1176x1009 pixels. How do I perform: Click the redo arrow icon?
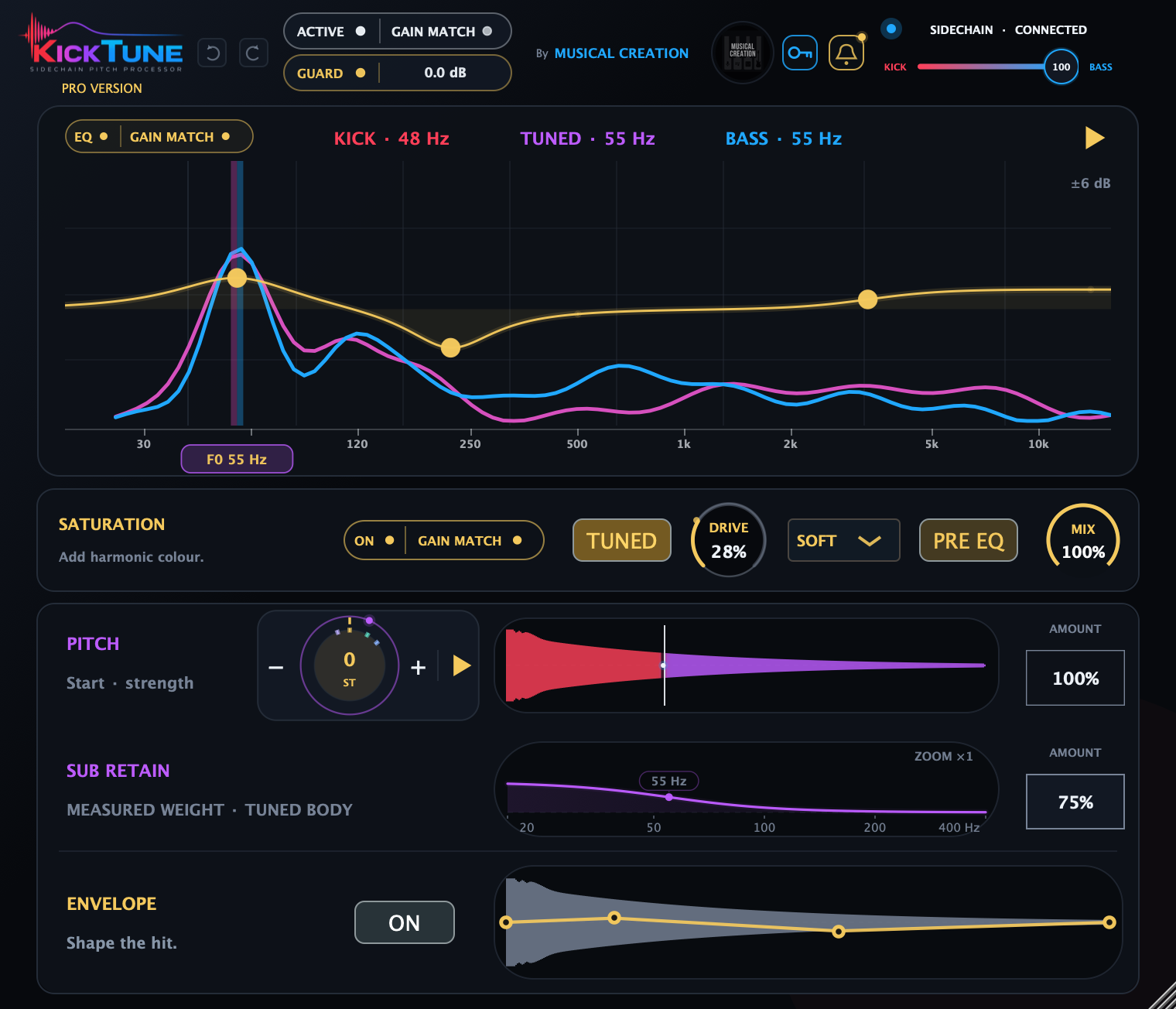pos(253,53)
